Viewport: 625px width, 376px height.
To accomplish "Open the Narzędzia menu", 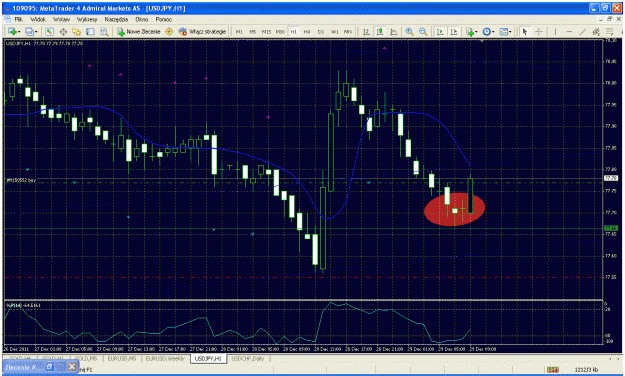I will pyautogui.click(x=116, y=19).
